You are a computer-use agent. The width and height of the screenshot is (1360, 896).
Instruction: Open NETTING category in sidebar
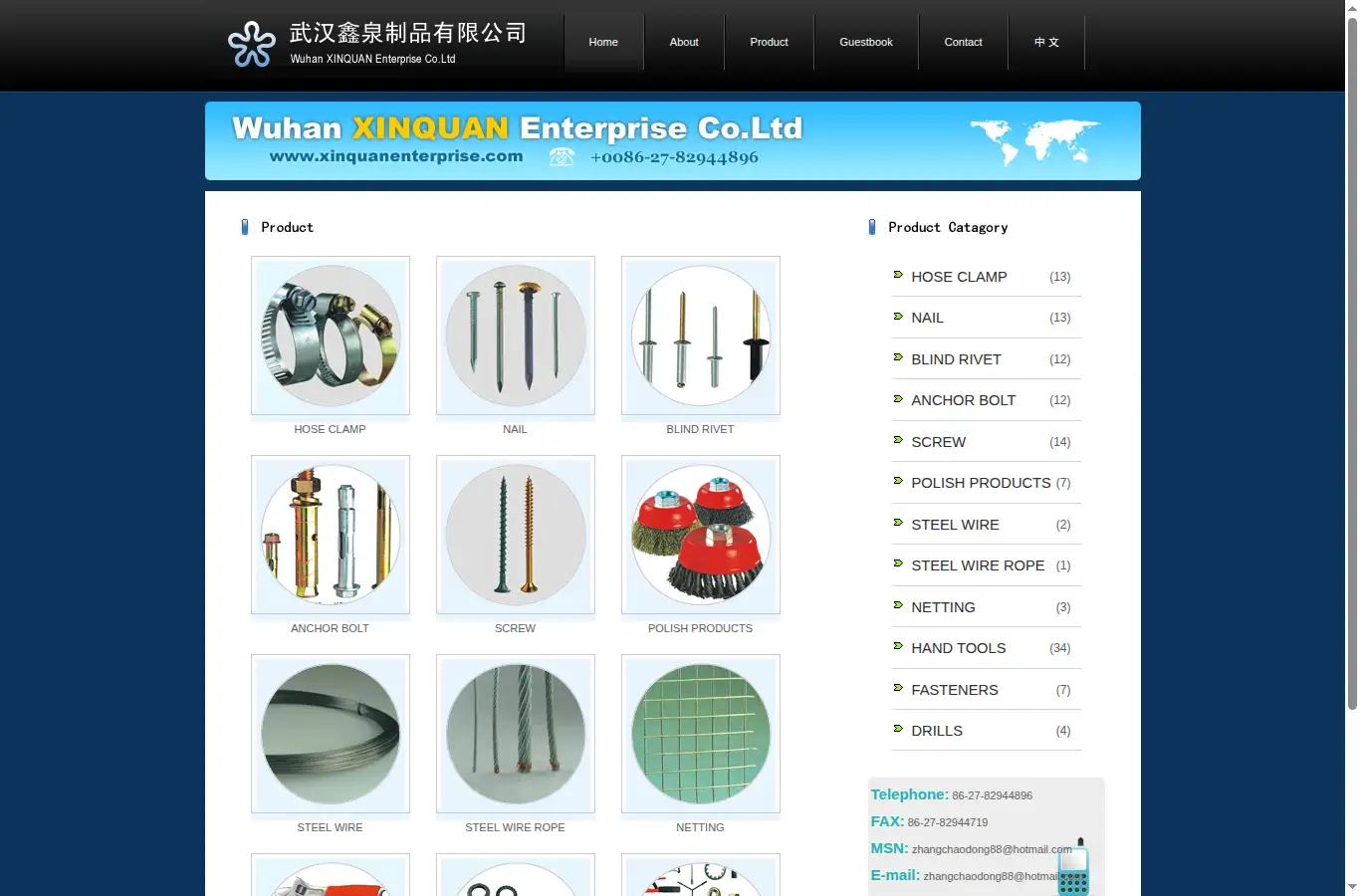click(943, 607)
